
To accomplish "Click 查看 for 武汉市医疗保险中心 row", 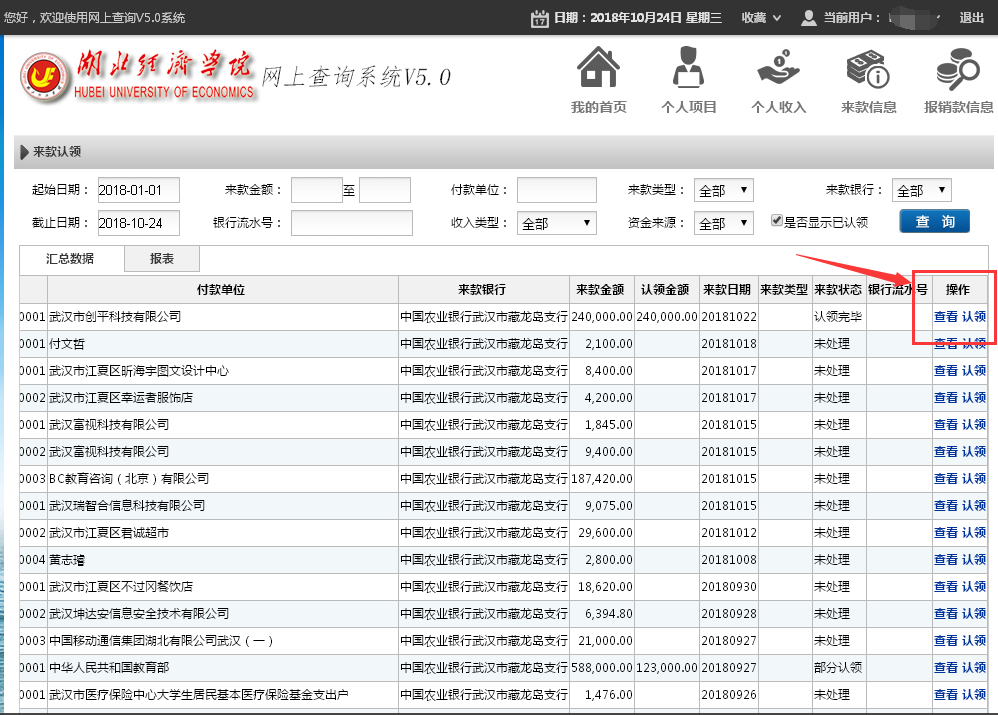I will click(x=945, y=695).
